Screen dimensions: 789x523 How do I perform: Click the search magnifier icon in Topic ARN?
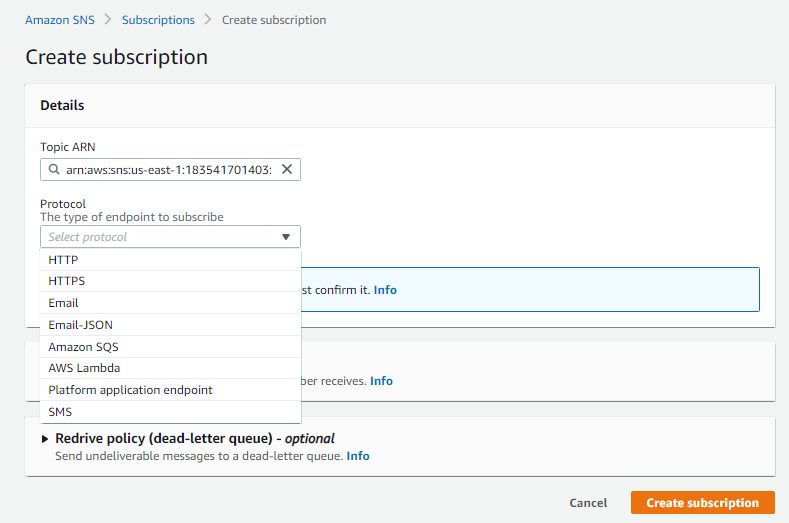[x=54, y=170]
